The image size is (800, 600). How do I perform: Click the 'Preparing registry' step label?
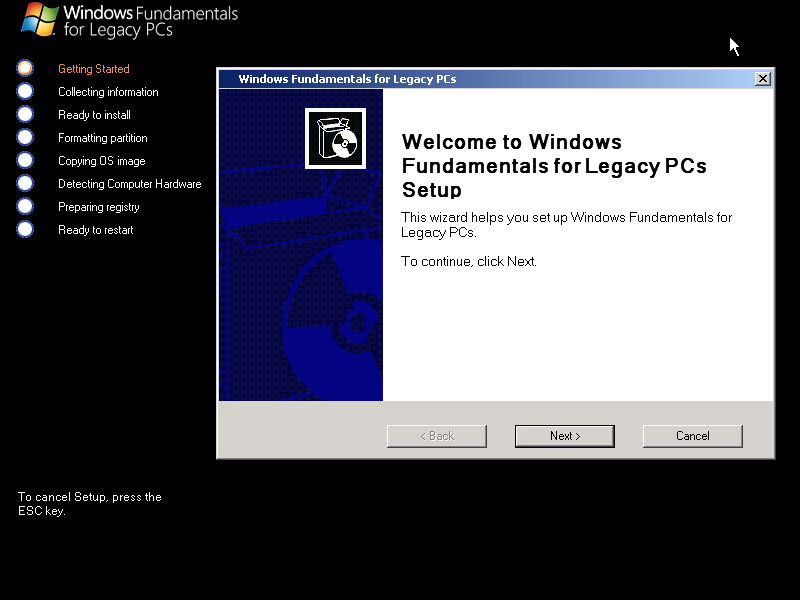pos(98,207)
